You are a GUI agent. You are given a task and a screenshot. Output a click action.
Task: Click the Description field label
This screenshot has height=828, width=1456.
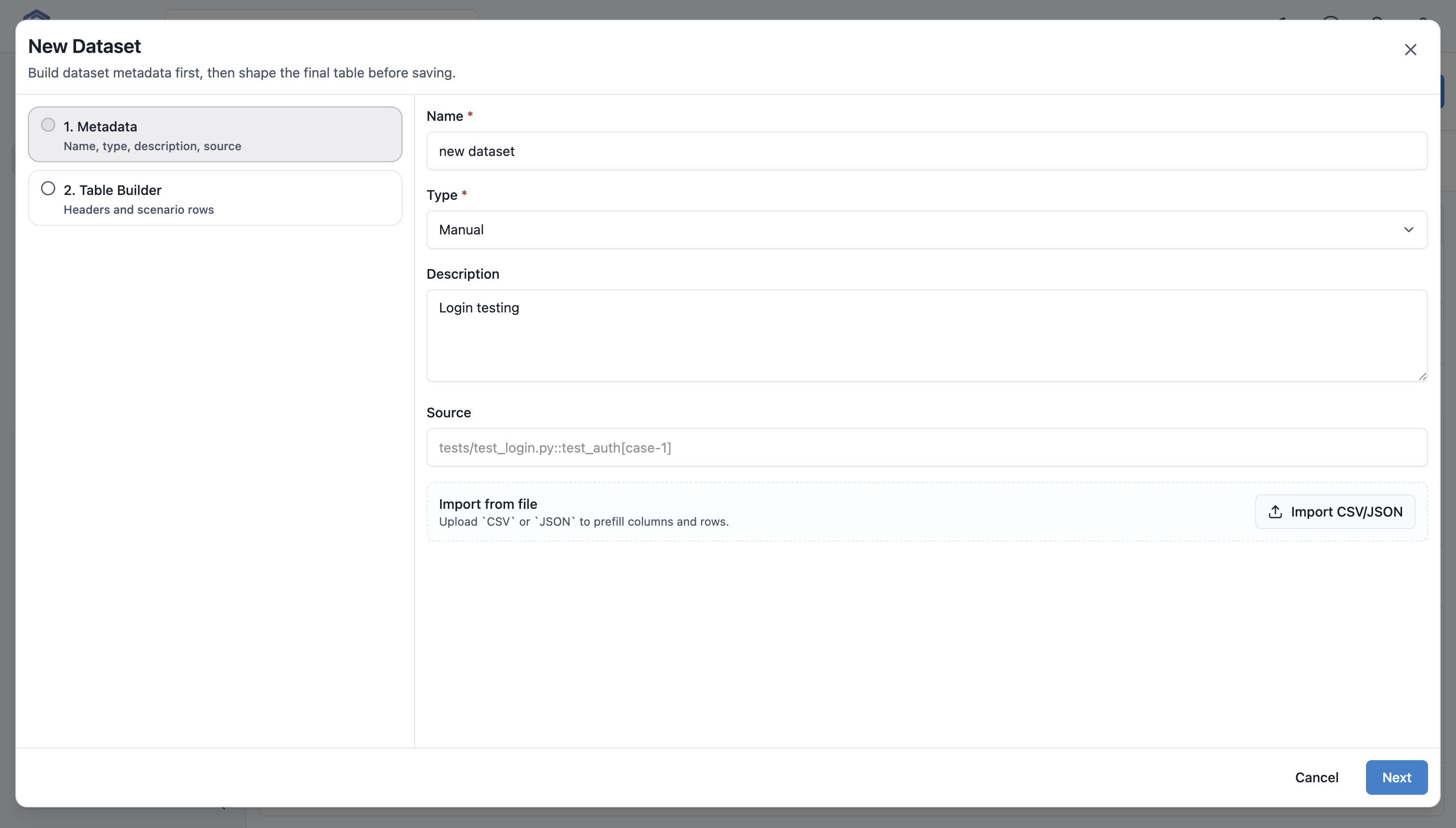pos(462,274)
